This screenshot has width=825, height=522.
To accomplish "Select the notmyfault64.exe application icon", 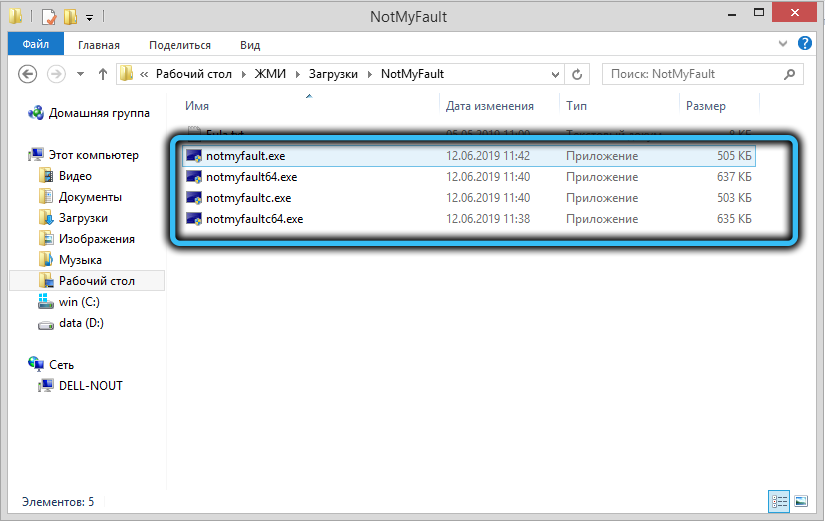I will click(x=194, y=177).
